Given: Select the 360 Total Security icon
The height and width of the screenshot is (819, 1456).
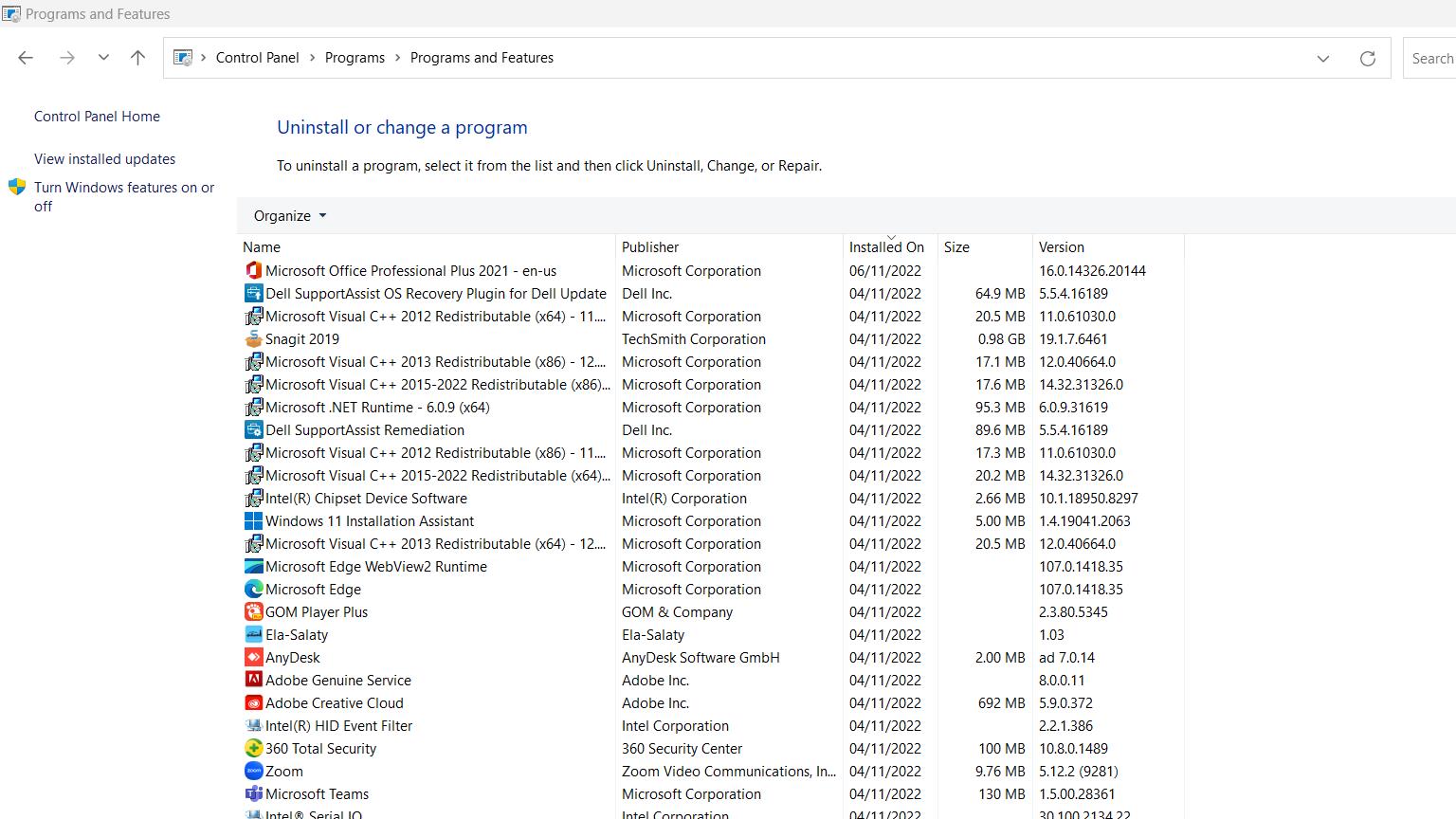Looking at the screenshot, I should [253, 749].
